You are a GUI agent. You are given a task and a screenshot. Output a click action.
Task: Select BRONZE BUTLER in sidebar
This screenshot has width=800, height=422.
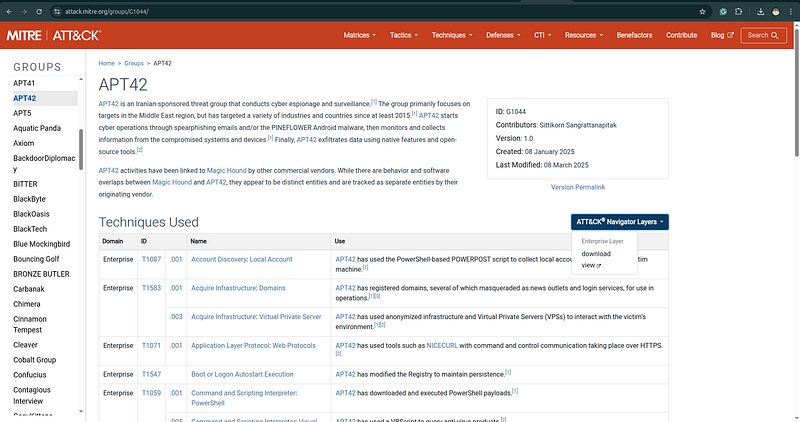(x=41, y=274)
